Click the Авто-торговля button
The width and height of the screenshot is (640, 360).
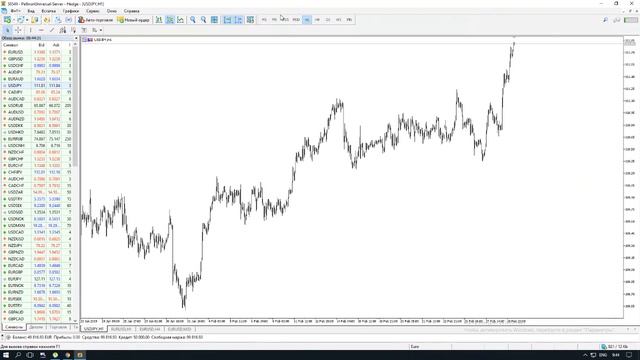point(96,20)
